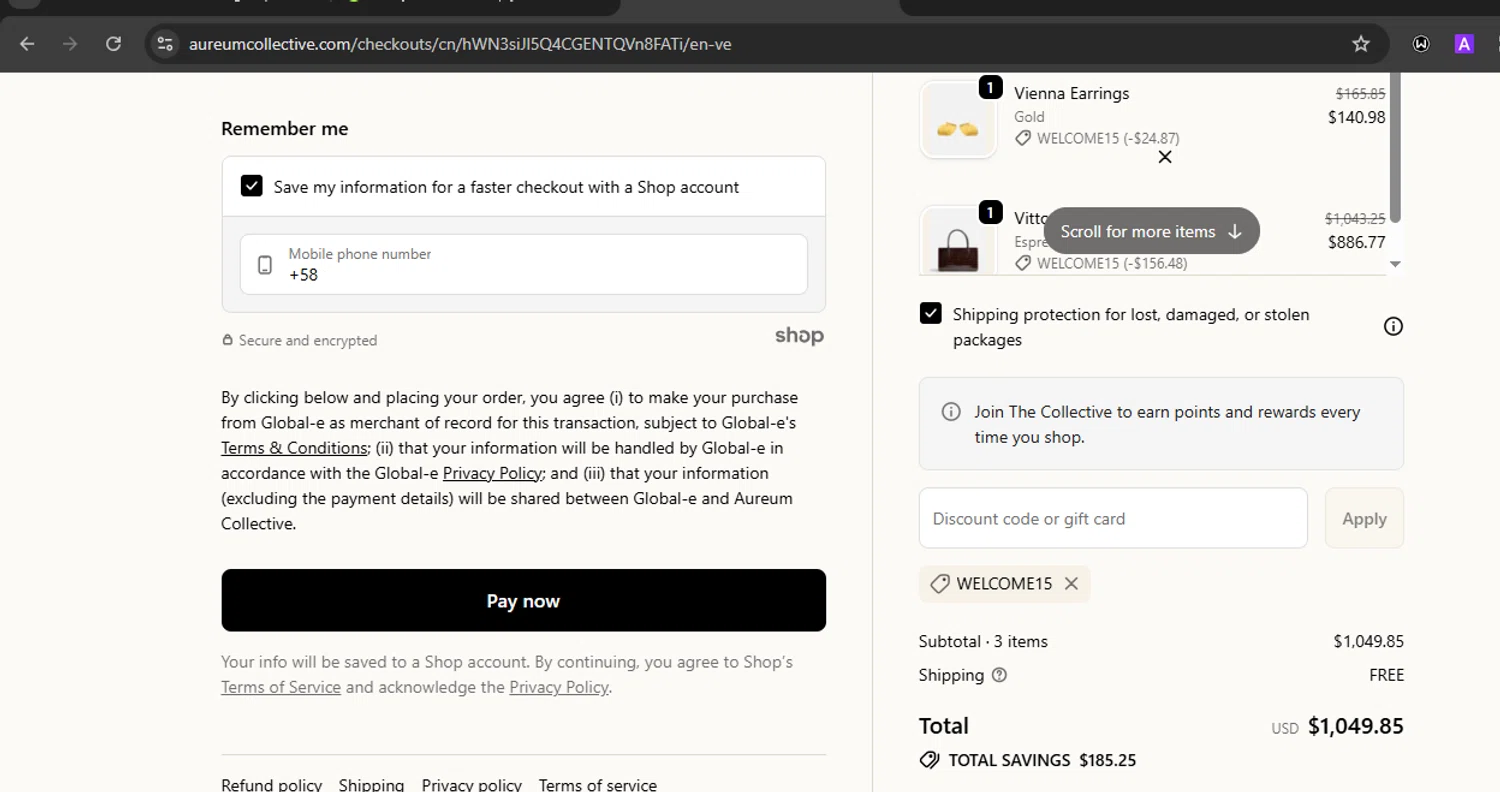Open Shipping protection info icon
This screenshot has height=792, width=1500.
(x=1393, y=326)
